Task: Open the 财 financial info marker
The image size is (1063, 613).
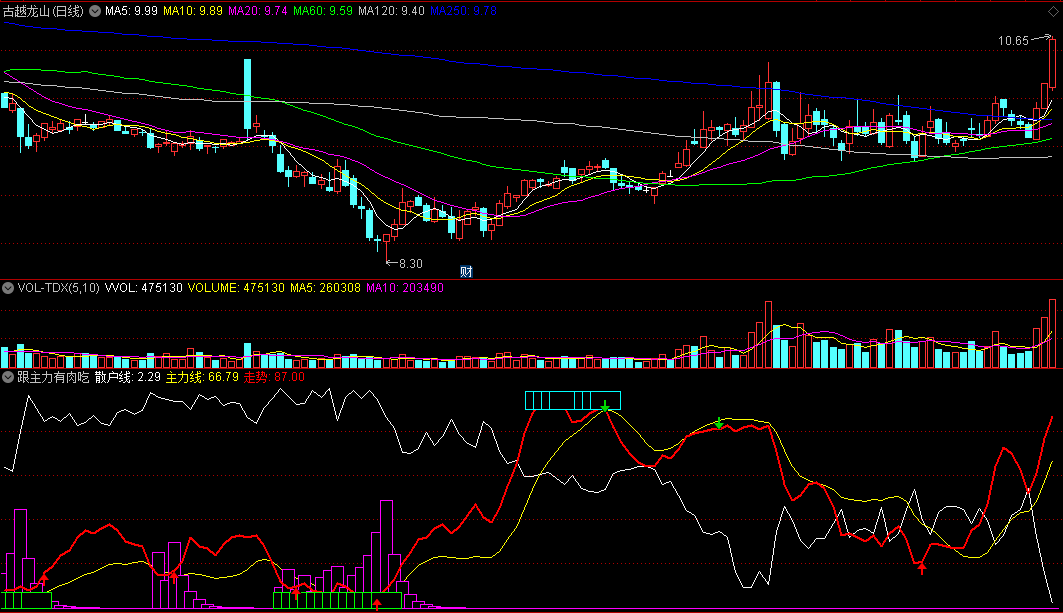Action: [x=466, y=272]
